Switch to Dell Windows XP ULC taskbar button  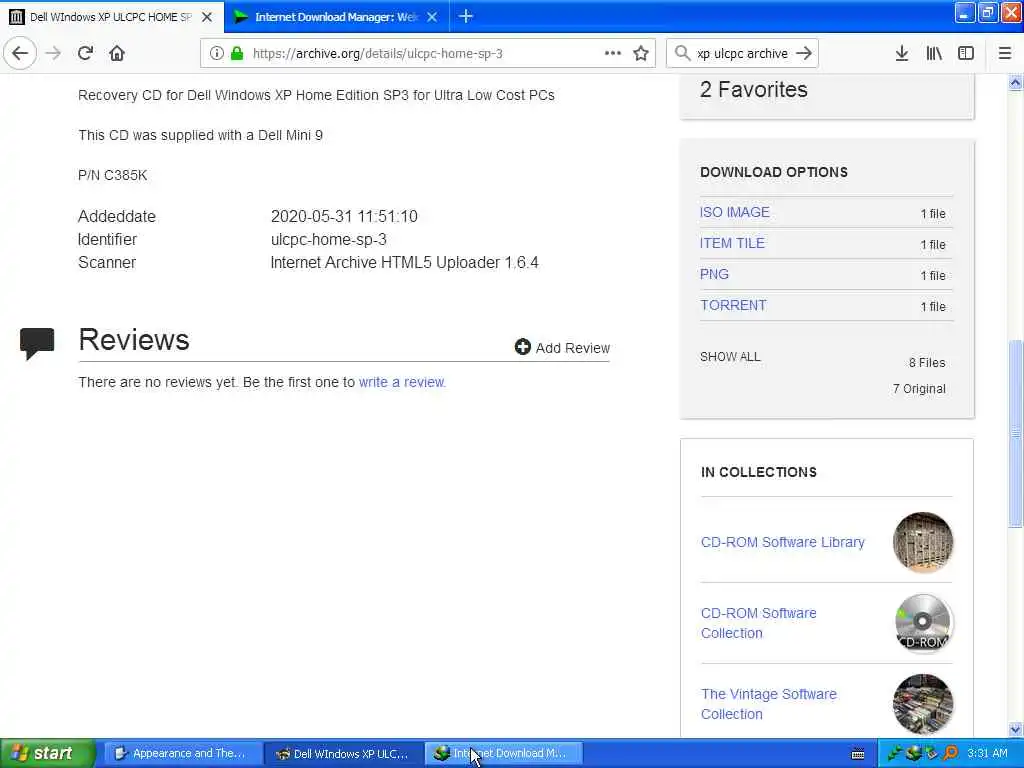pos(343,753)
